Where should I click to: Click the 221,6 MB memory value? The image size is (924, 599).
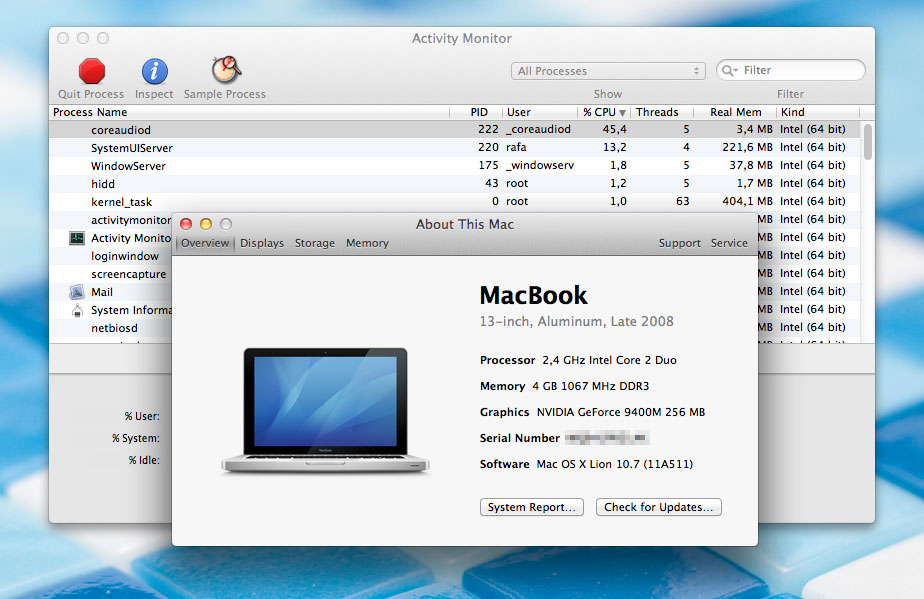coord(747,147)
